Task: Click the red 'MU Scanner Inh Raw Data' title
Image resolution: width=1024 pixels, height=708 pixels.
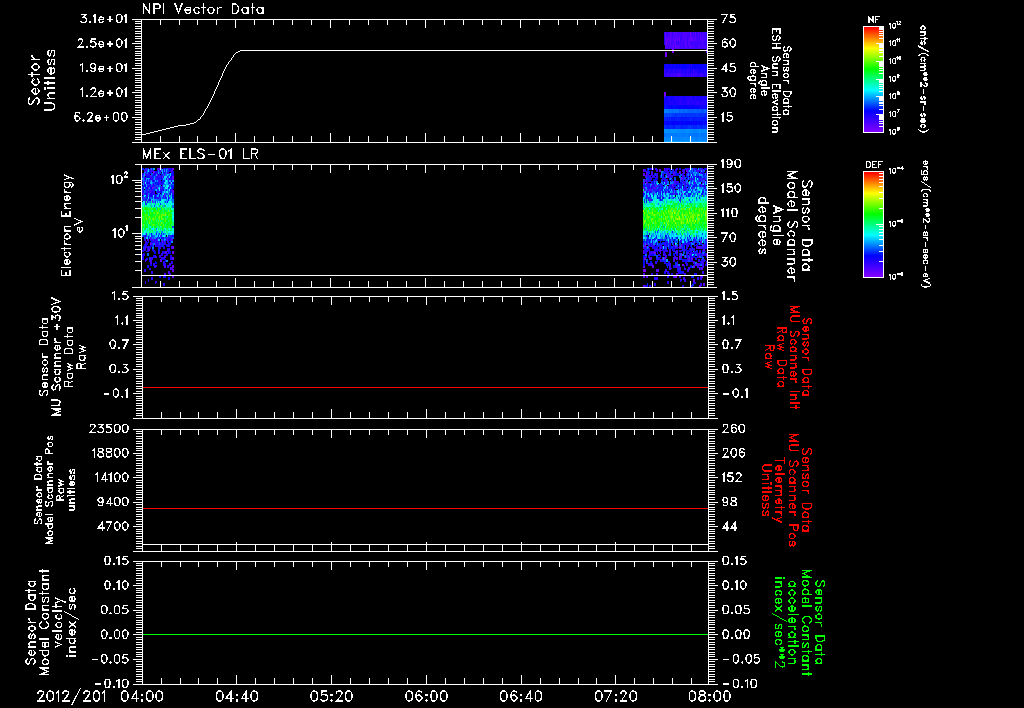Action: pos(788,357)
